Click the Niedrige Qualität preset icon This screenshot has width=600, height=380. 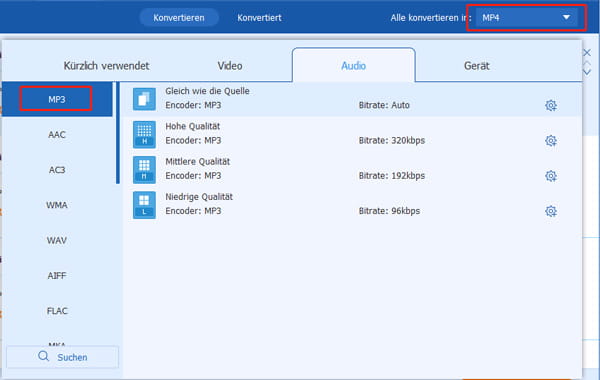144,205
